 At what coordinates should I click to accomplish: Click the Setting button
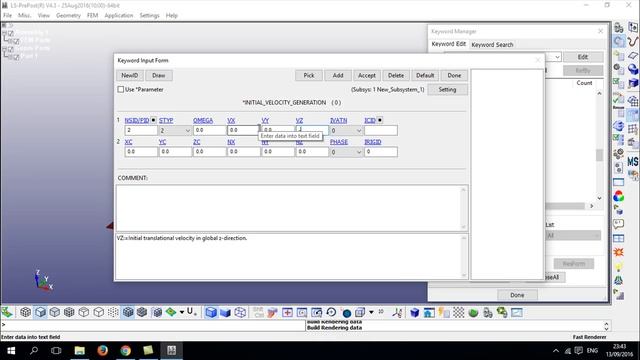point(447,89)
